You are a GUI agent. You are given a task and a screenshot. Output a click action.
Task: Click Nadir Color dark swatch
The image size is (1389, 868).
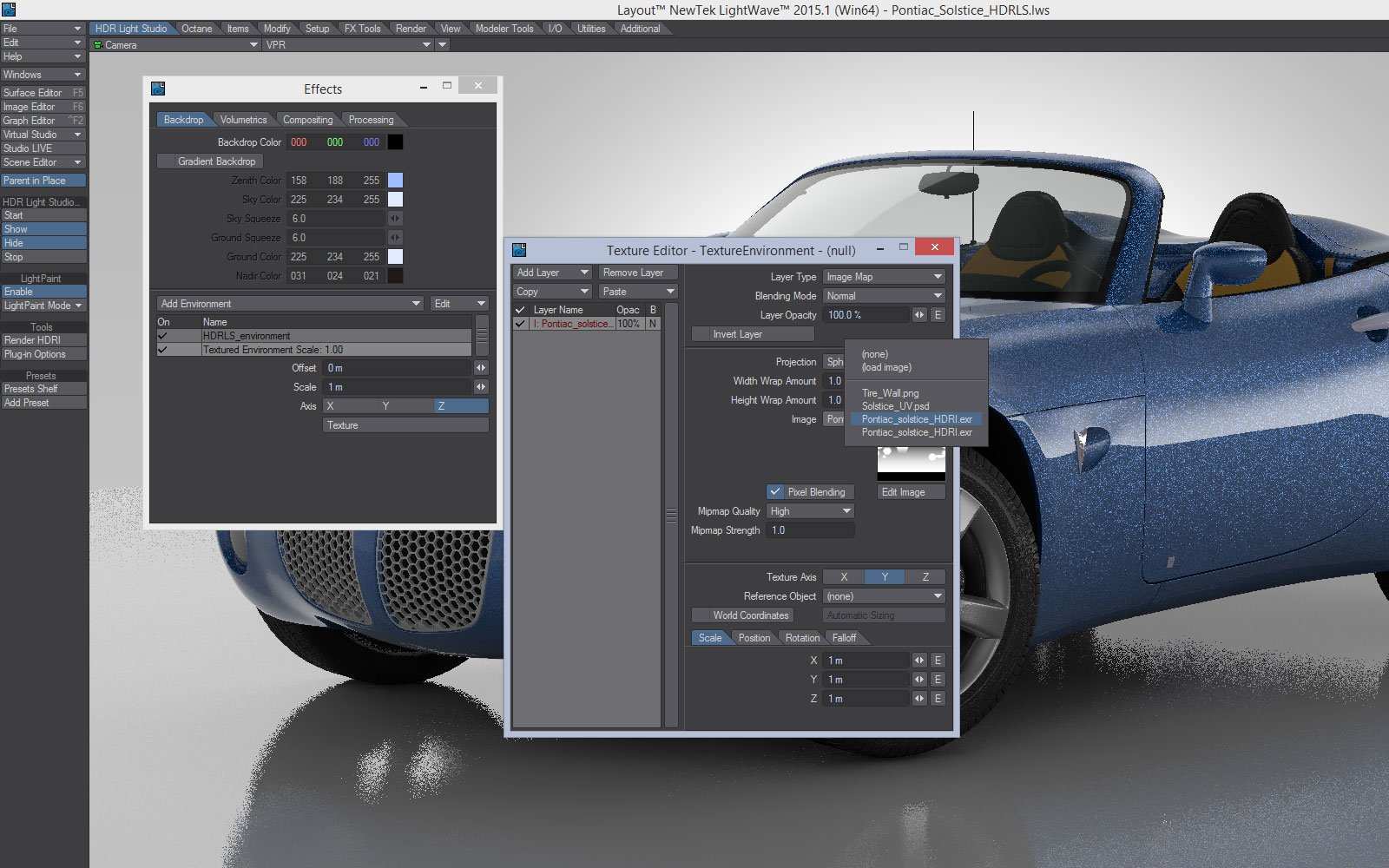pyautogui.click(x=395, y=276)
